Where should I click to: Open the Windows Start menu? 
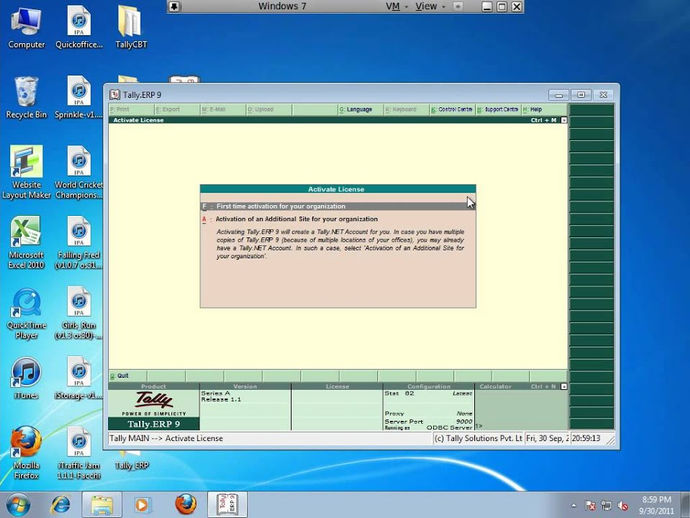point(18,505)
